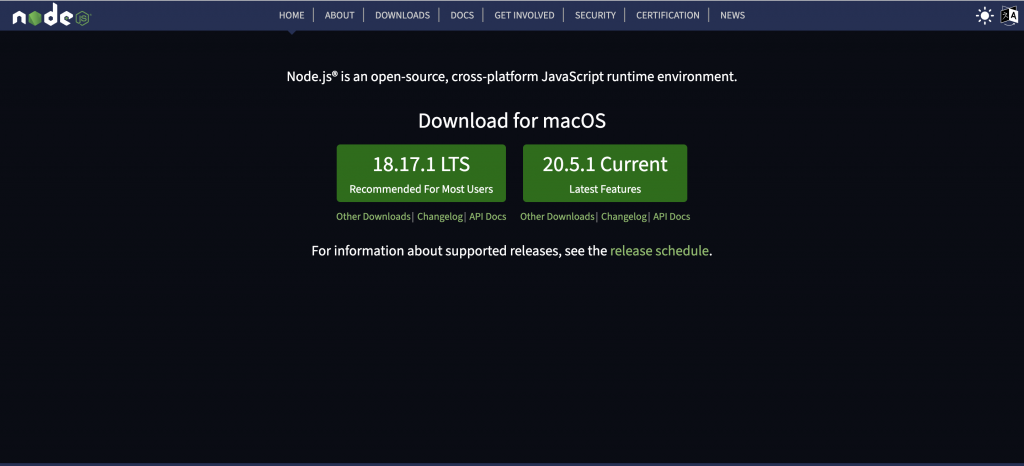This screenshot has height=466, width=1024.
Task: Toggle dark/light theme sun icon
Action: click(x=984, y=16)
